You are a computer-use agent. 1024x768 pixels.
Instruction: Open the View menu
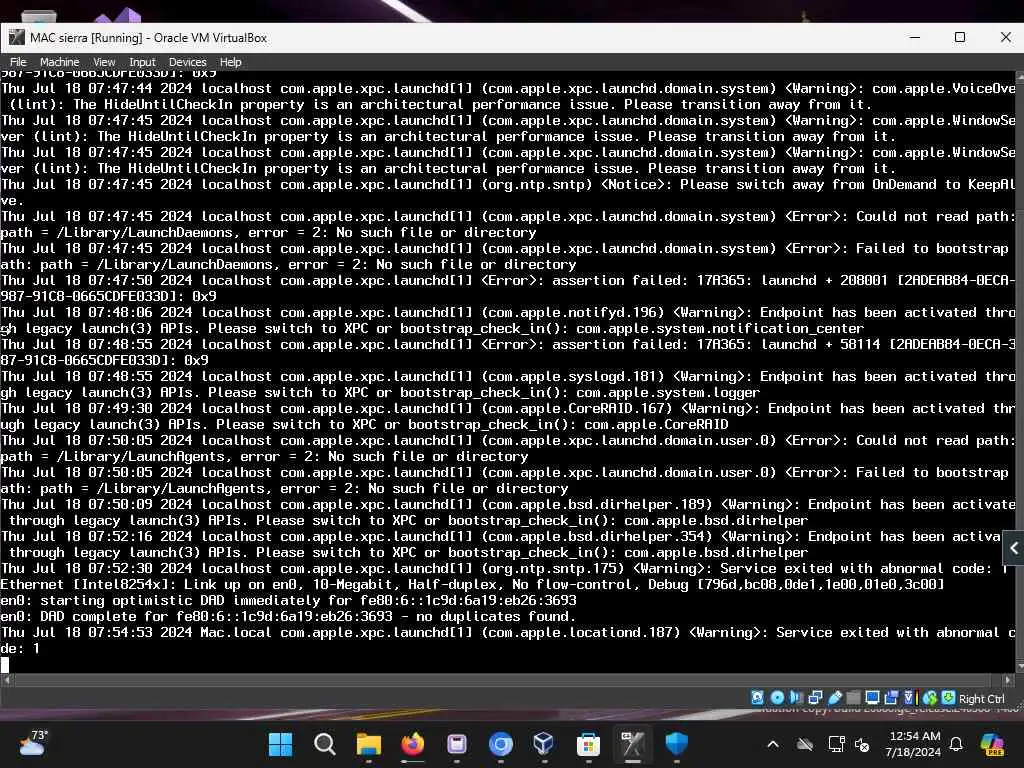click(x=104, y=62)
